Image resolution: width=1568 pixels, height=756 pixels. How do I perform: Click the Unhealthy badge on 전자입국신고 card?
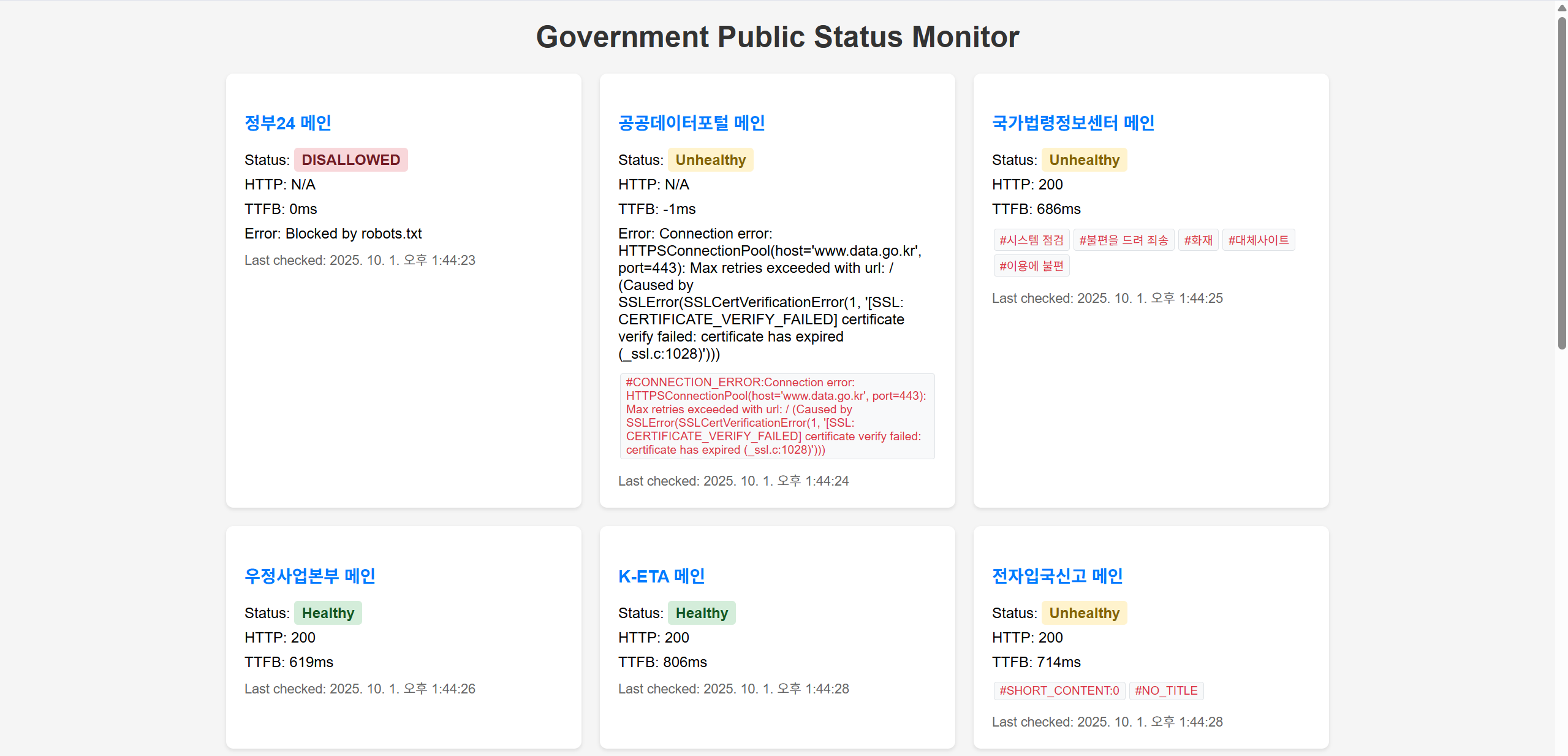1084,613
